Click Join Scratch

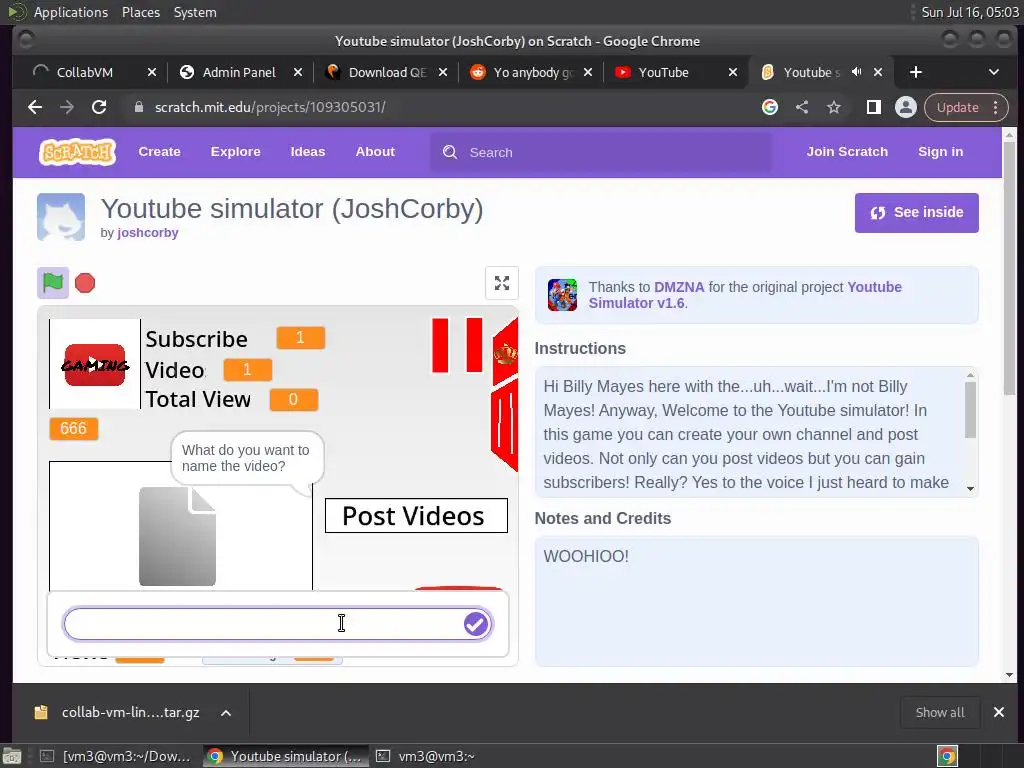point(847,152)
